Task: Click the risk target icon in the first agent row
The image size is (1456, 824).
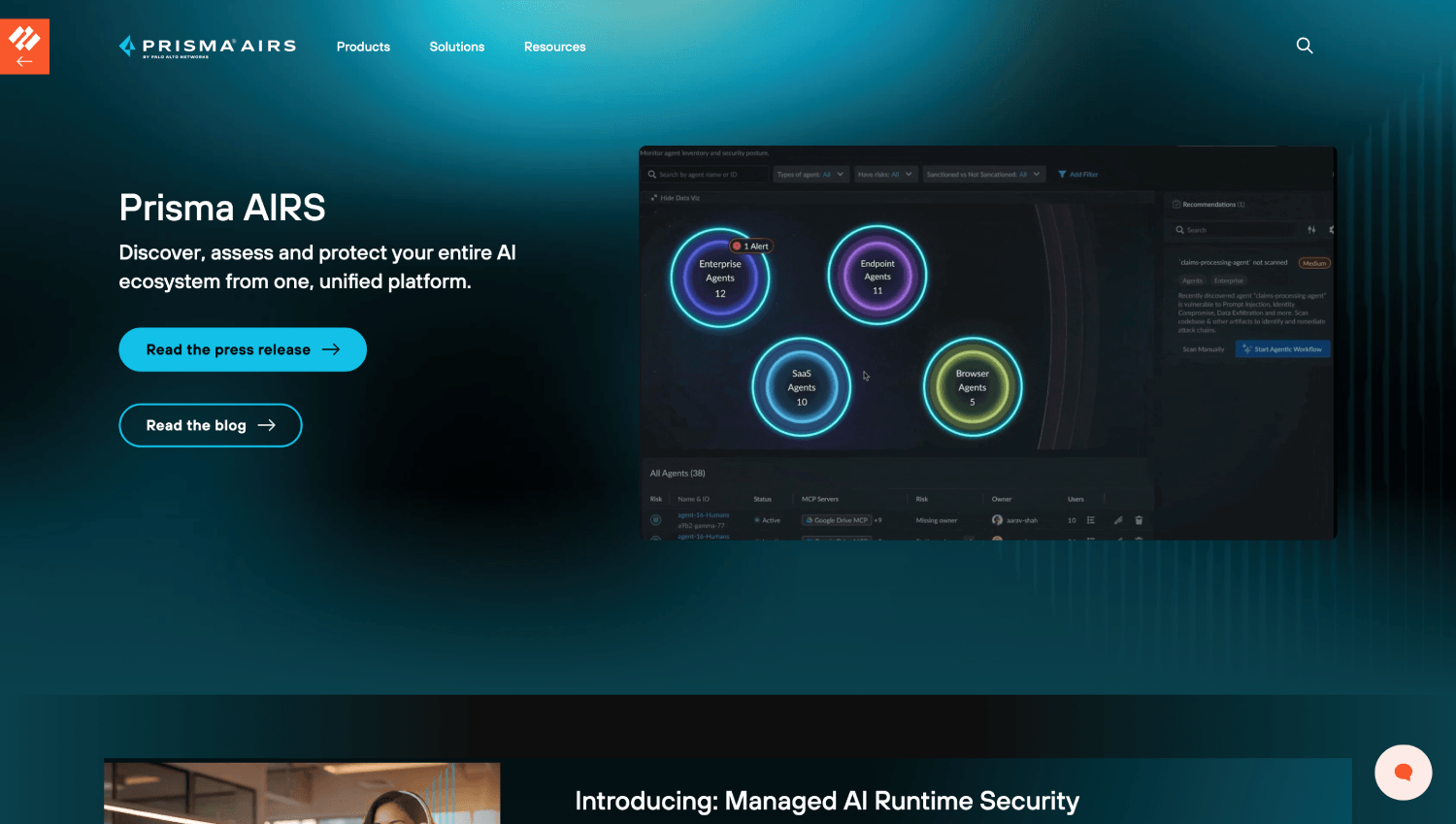Action: (x=656, y=520)
